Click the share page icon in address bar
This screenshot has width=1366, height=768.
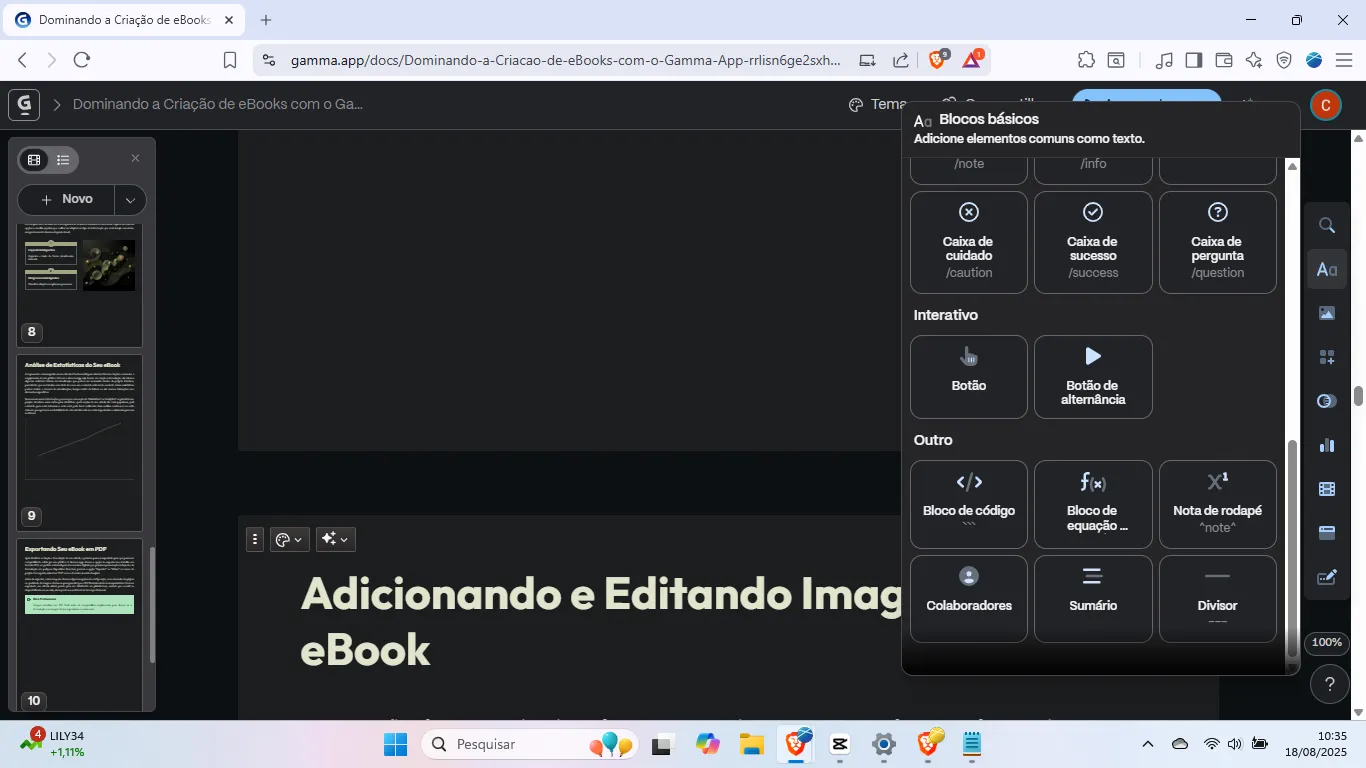(x=901, y=60)
